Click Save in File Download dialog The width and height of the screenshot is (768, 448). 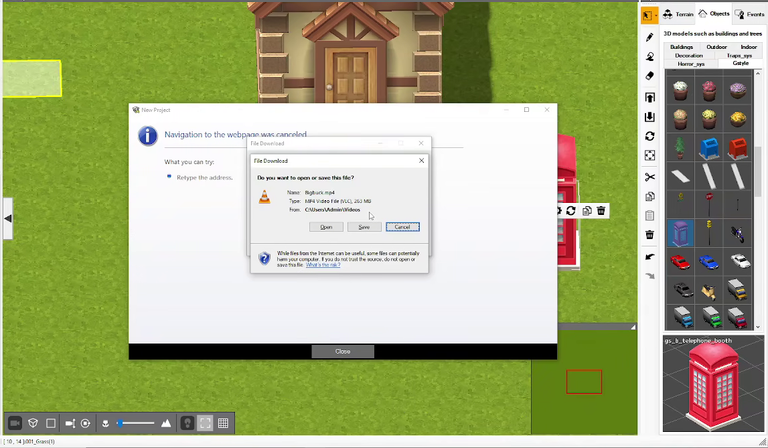pyautogui.click(x=364, y=227)
